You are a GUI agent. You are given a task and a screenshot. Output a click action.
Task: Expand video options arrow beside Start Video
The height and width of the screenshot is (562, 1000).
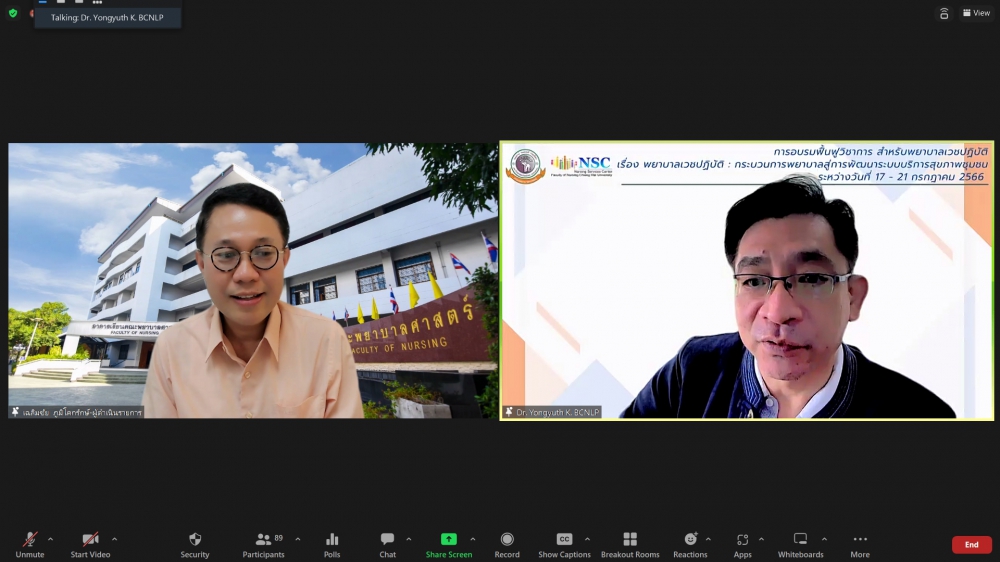pos(115,539)
